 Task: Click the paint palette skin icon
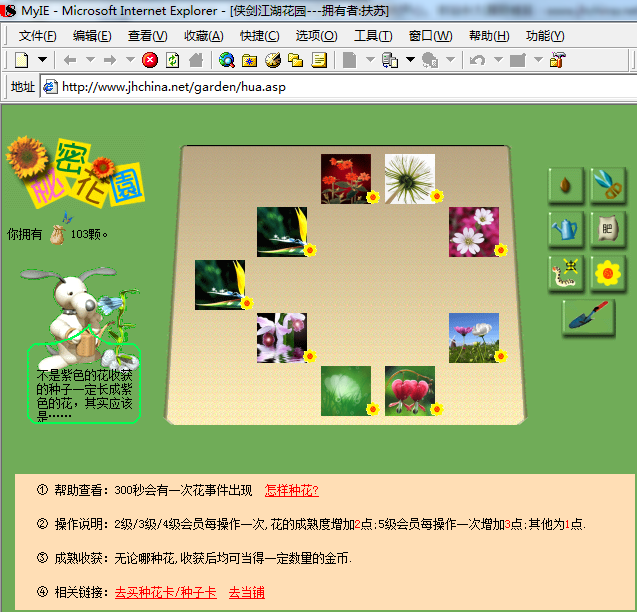(273, 60)
